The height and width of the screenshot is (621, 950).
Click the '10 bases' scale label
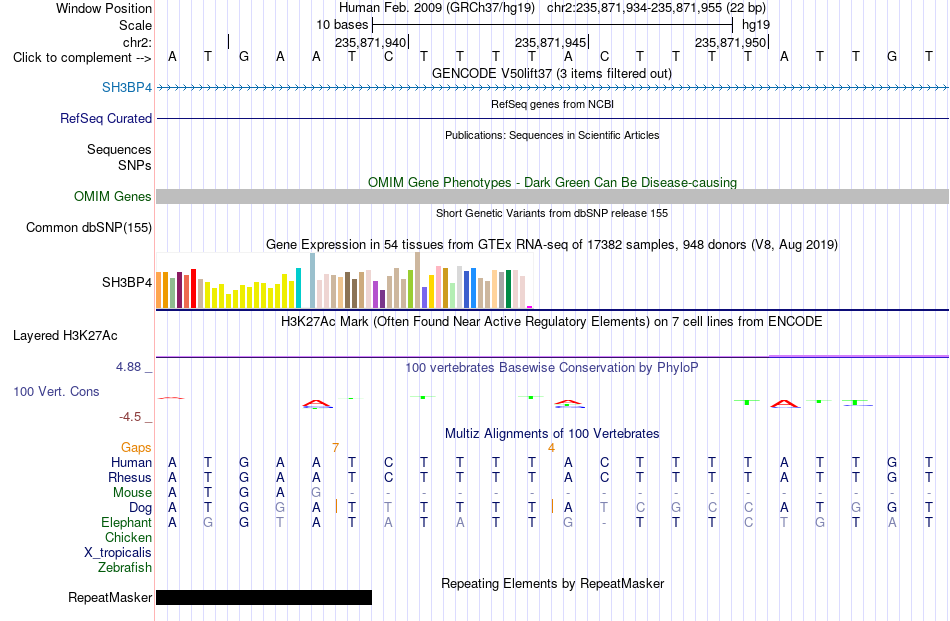pyautogui.click(x=342, y=25)
